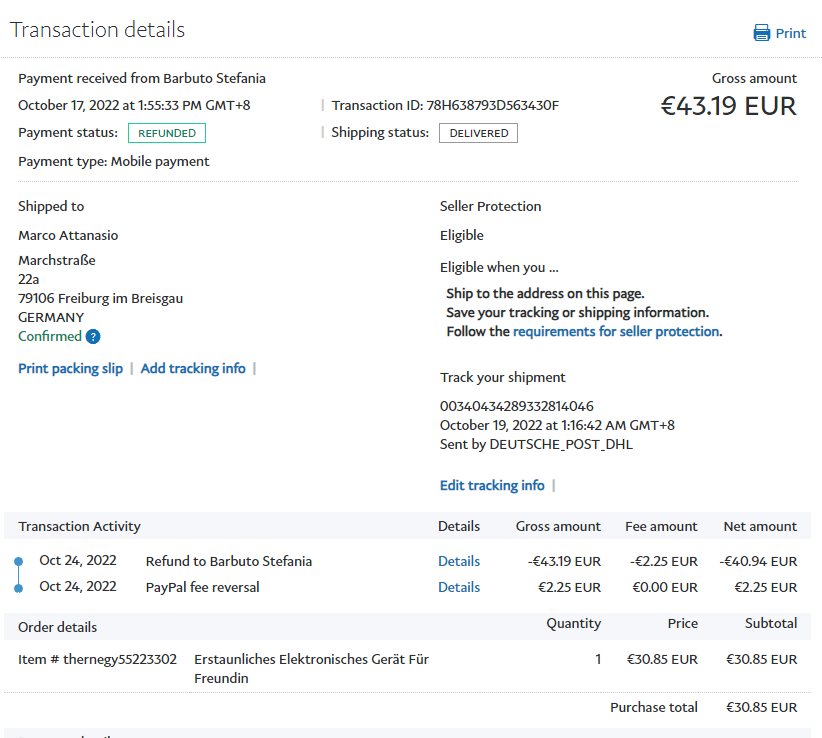Click the tracking number 00340434289332814046
The width and height of the screenshot is (822, 738).
pos(517,406)
